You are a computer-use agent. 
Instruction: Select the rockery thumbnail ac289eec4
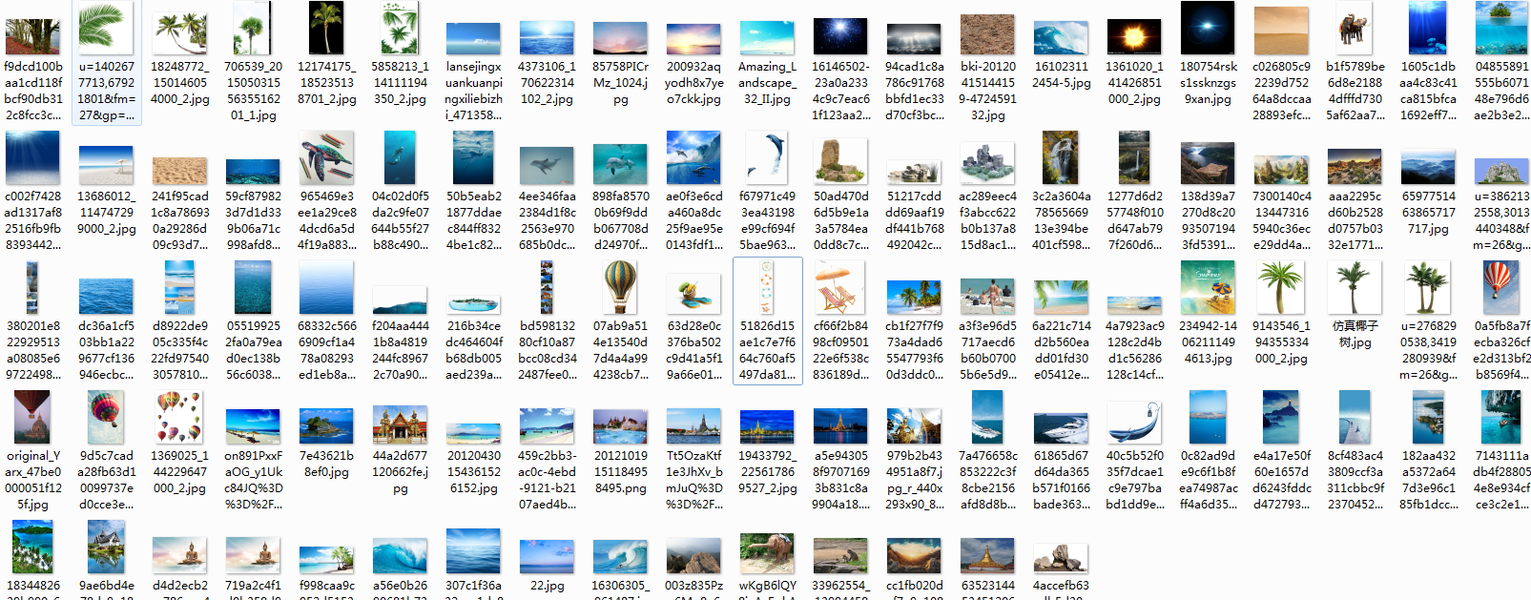coord(987,163)
